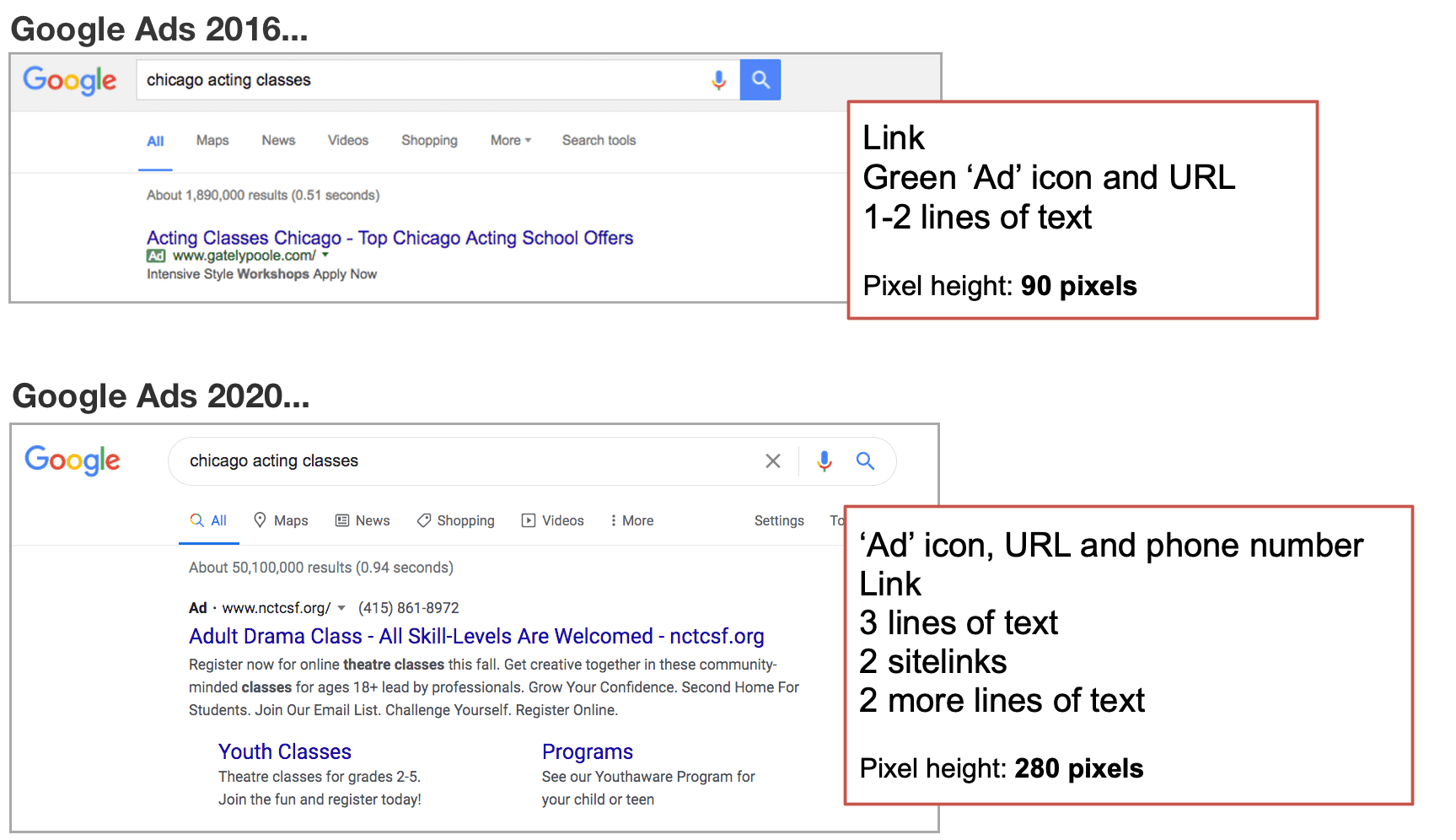Image resolution: width=1456 pixels, height=840 pixels.
Task: Click the magnifier search icon in 2020 search bar
Action: coord(865,460)
